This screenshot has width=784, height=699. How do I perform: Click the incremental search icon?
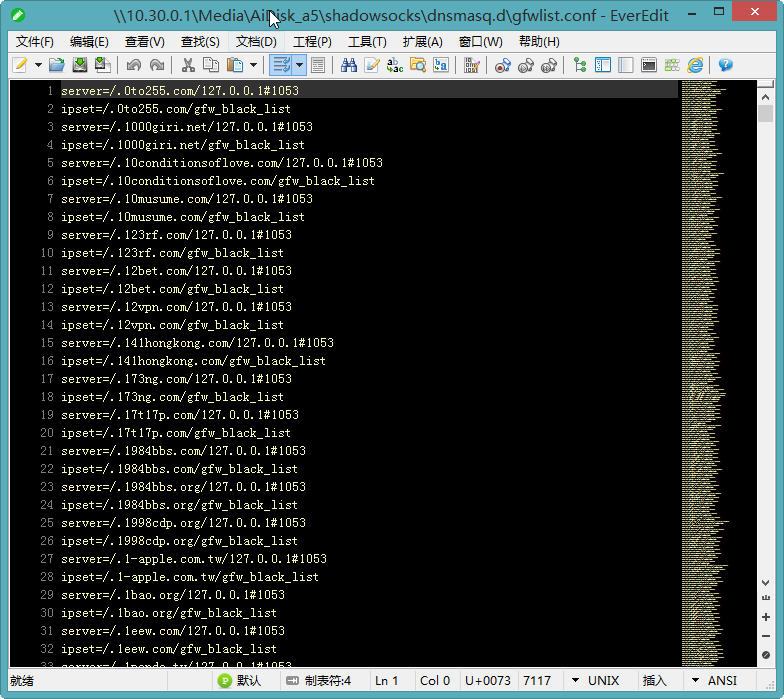coord(440,65)
